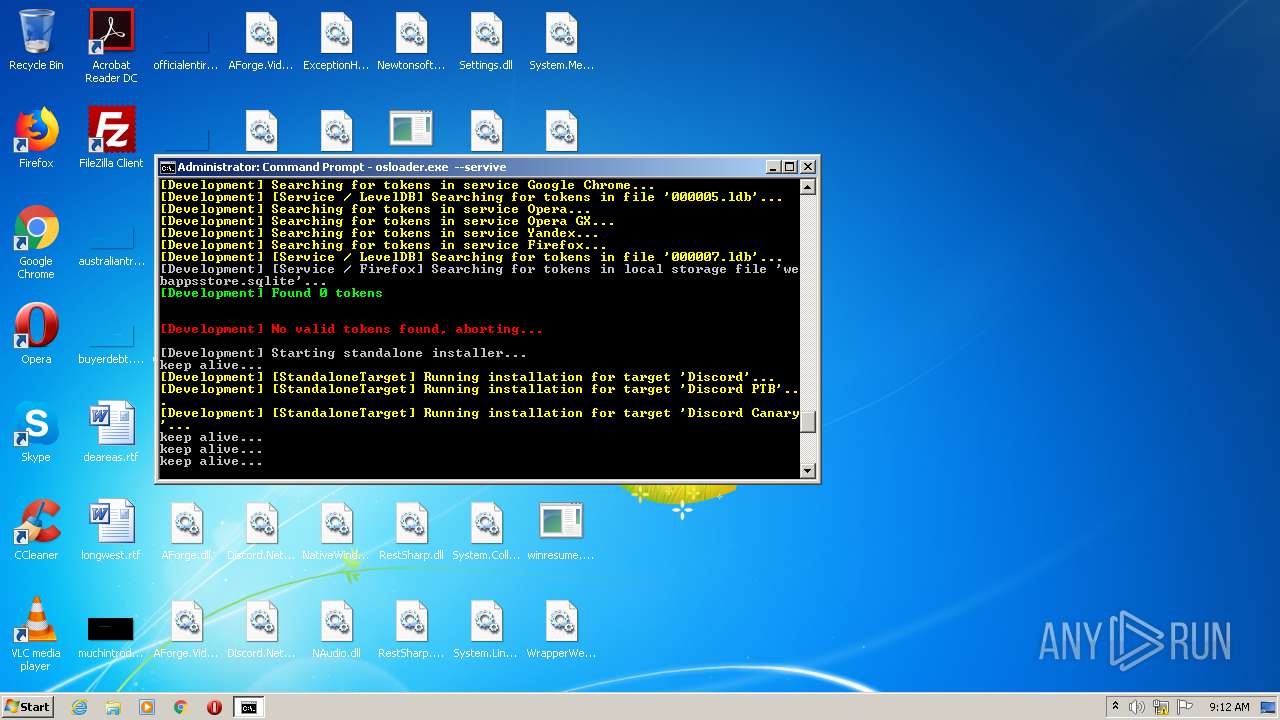The width and height of the screenshot is (1280, 720).
Task: Select the winresume... desktop file
Action: point(561,530)
